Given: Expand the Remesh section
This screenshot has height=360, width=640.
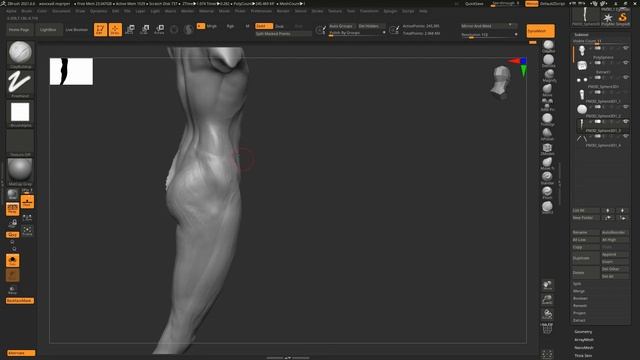Looking at the screenshot, I should pos(580,306).
